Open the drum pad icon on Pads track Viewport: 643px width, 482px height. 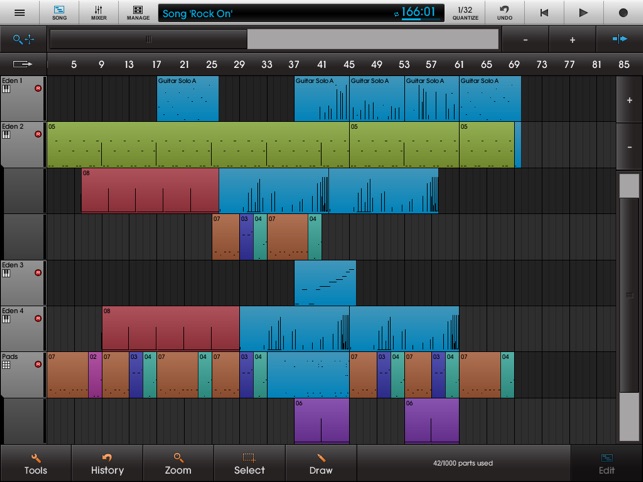click(7, 365)
